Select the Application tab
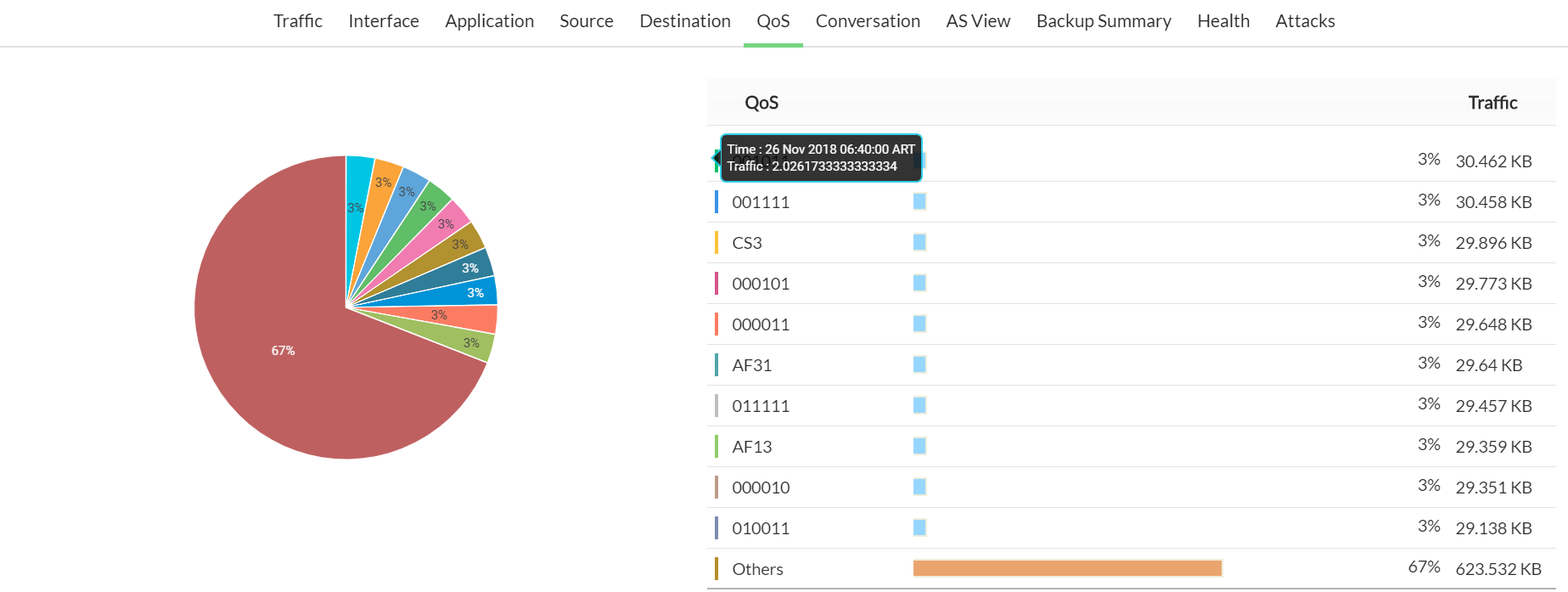 coord(489,21)
